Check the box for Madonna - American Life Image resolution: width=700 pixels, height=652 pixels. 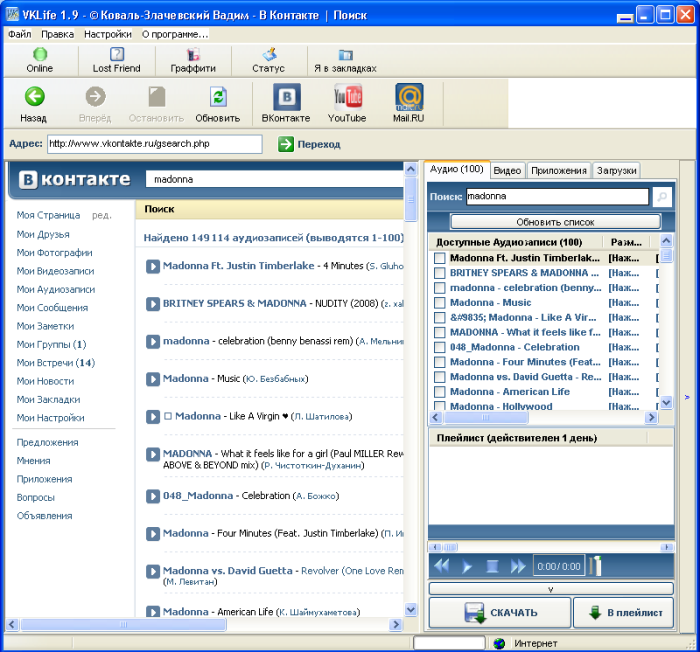point(439,392)
